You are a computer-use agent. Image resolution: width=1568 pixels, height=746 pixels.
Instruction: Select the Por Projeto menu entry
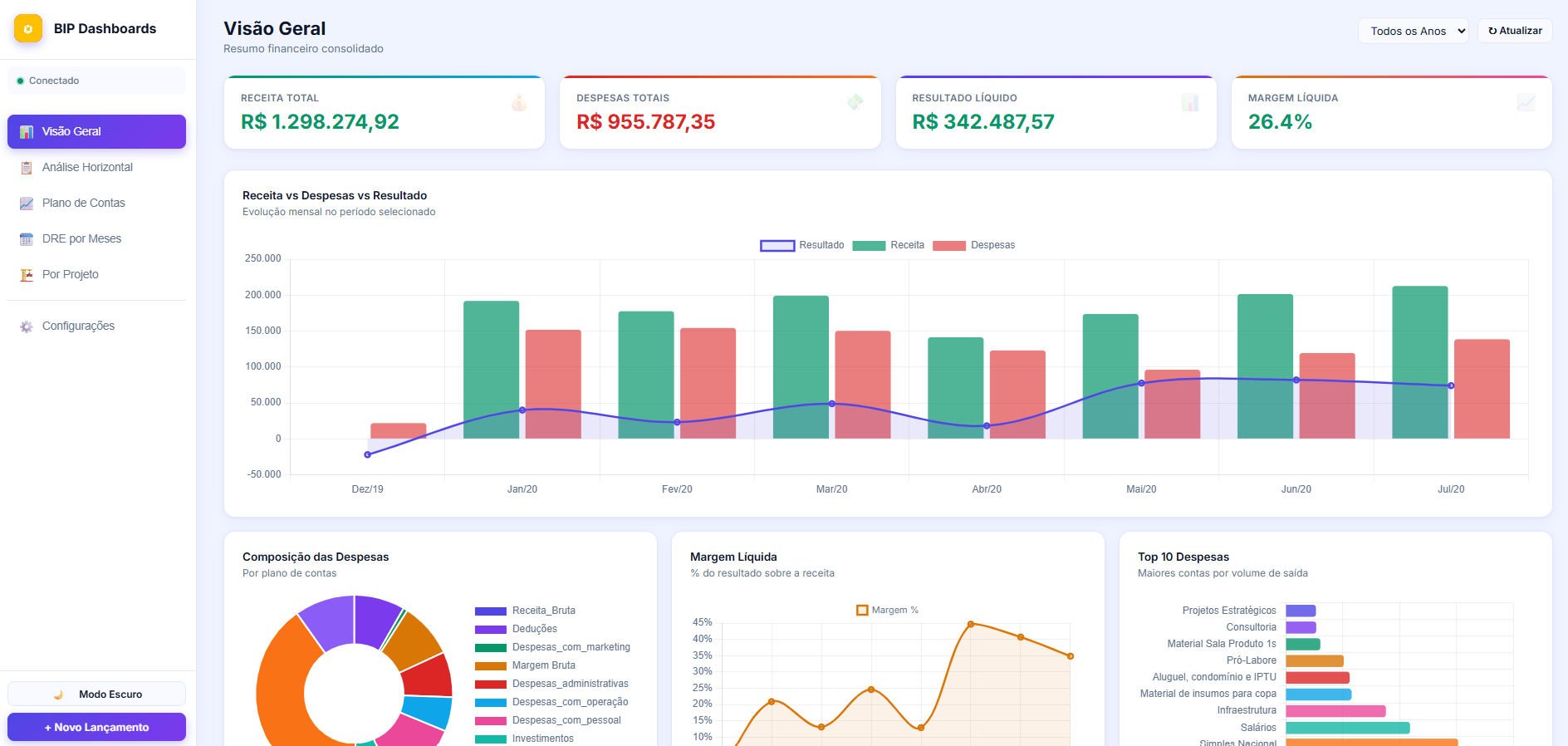(96, 275)
